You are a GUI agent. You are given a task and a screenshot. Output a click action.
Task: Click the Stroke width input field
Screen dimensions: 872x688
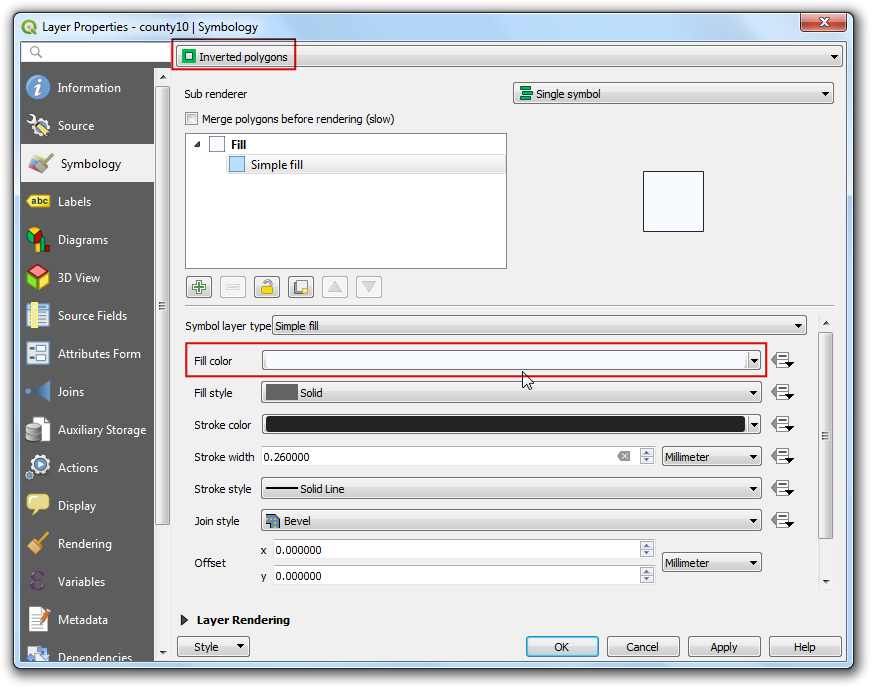point(438,457)
